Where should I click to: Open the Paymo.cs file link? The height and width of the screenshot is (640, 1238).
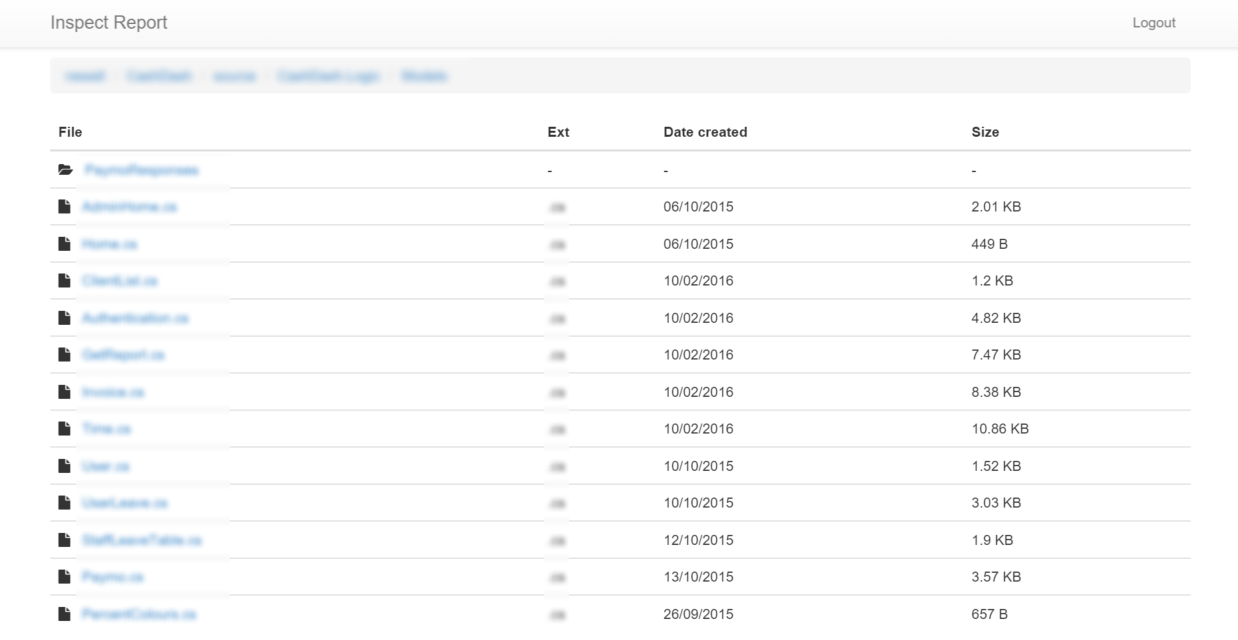tap(114, 577)
